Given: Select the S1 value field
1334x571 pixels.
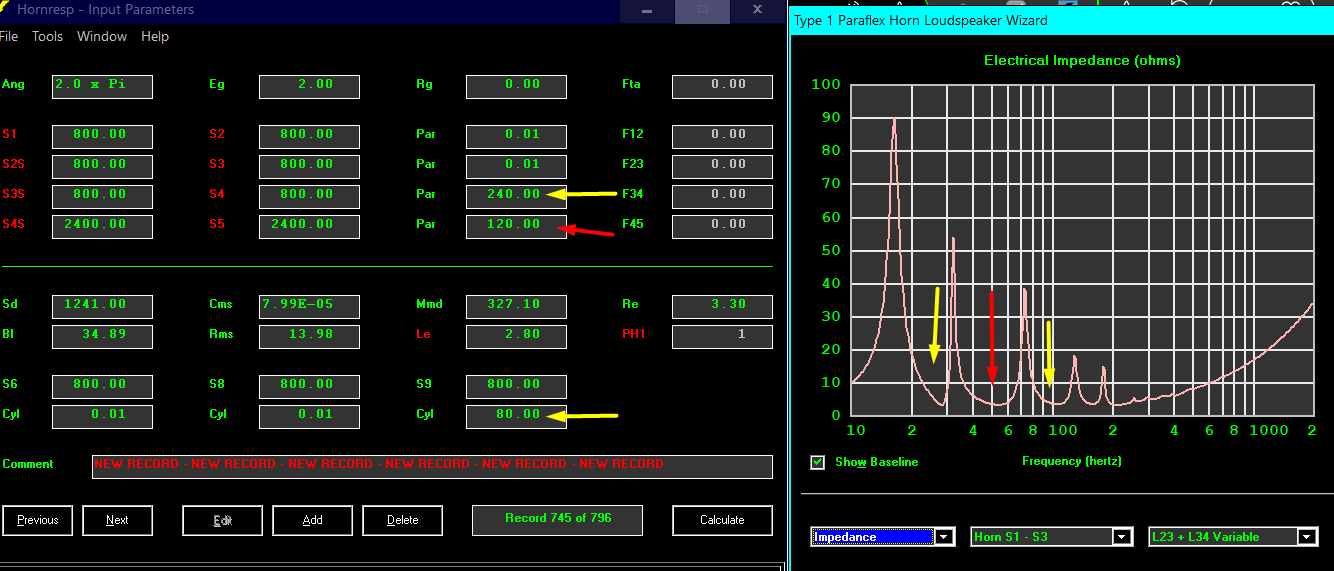Looking at the screenshot, I should click(x=102, y=136).
